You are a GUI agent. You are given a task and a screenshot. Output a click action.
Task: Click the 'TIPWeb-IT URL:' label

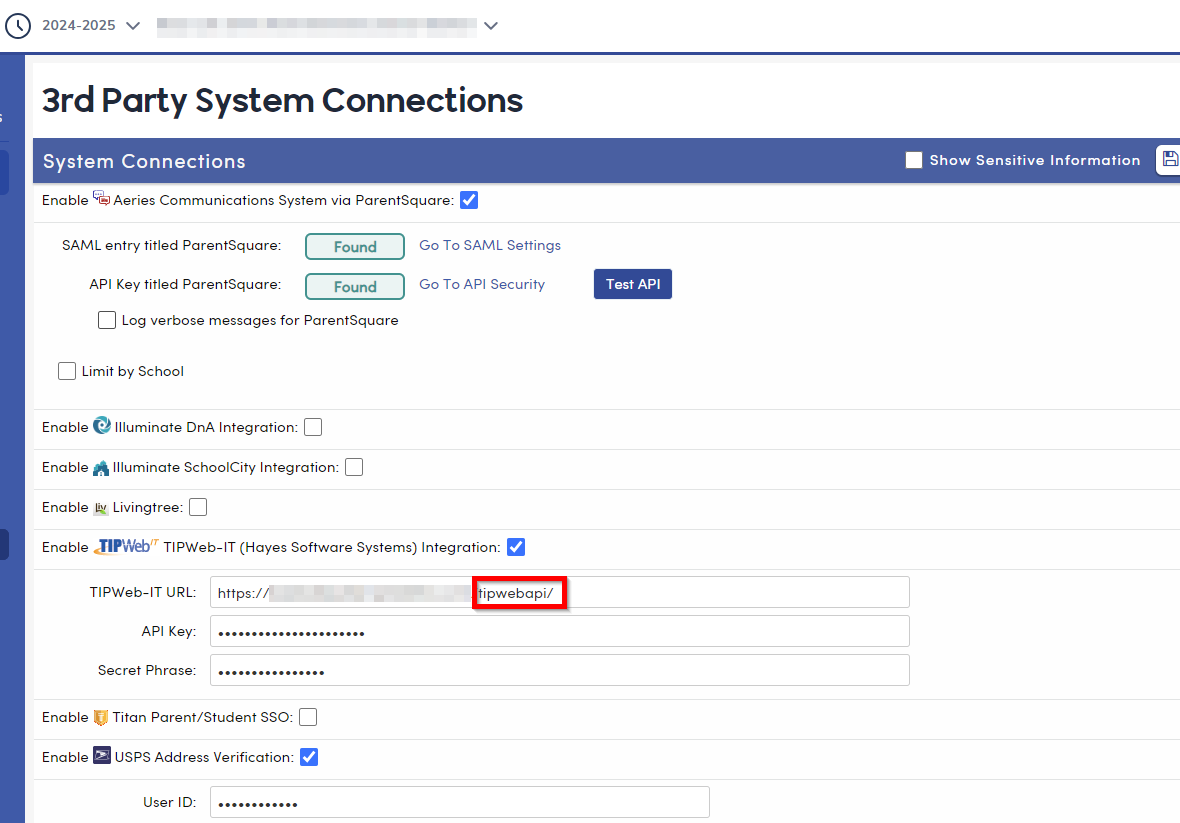(143, 592)
